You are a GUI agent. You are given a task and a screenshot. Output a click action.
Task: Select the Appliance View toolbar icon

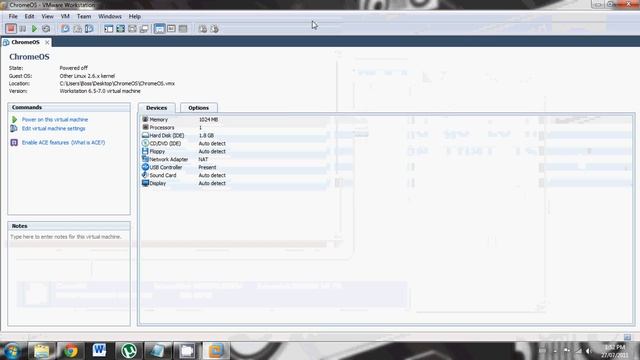183,29
